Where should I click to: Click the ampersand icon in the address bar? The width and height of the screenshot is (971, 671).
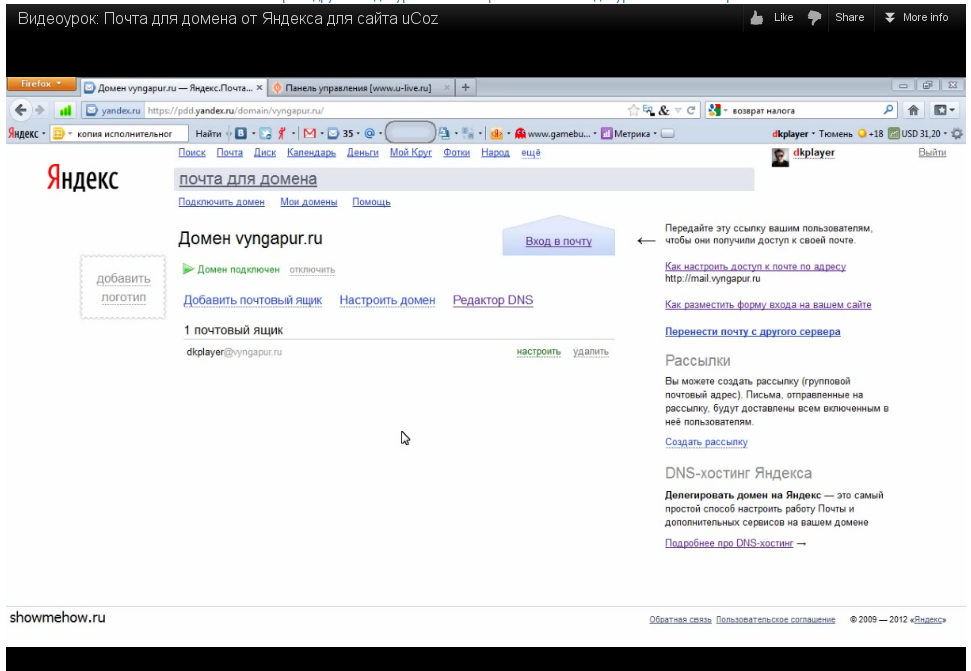coord(664,111)
